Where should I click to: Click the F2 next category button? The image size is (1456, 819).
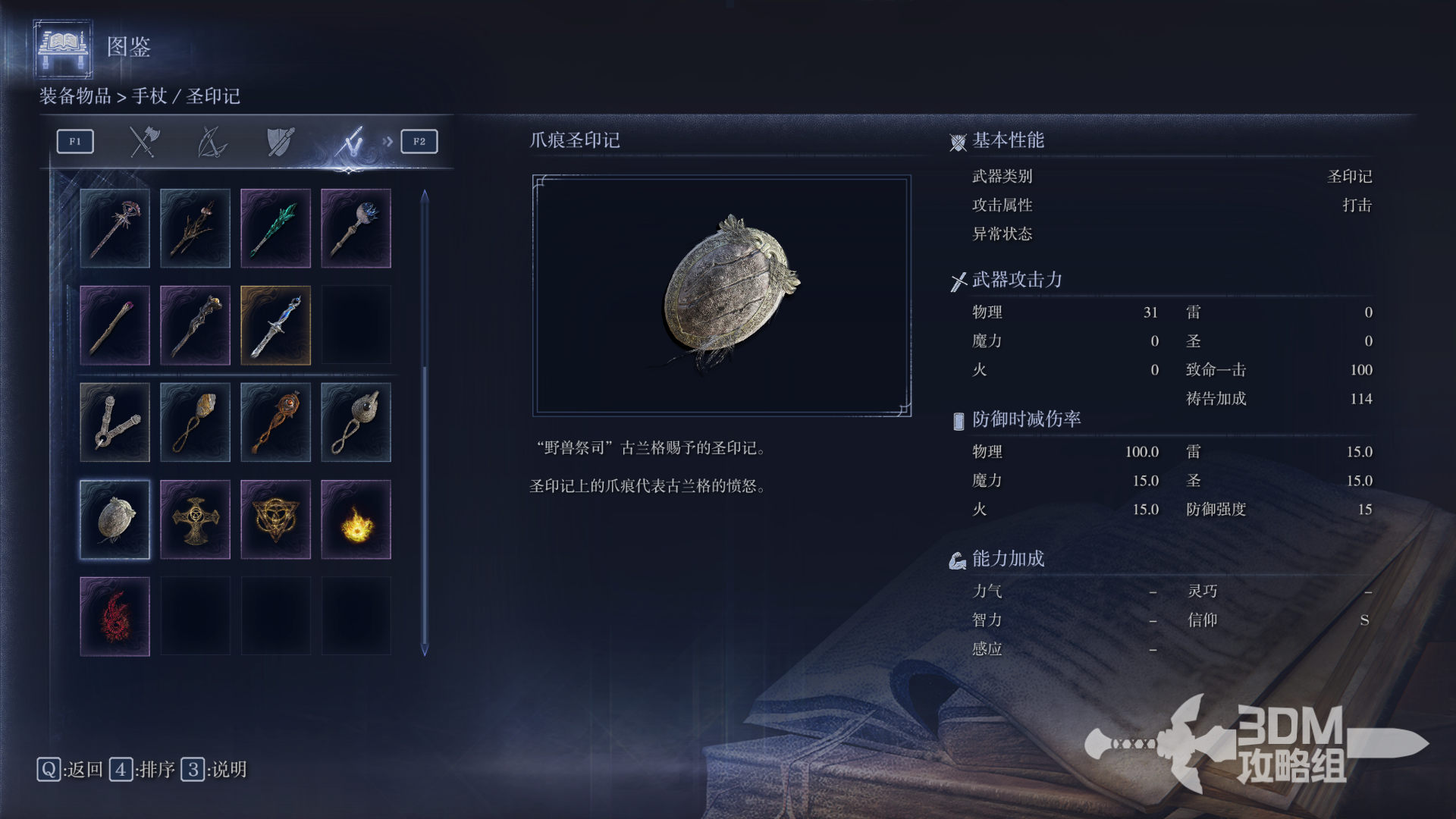coord(419,142)
